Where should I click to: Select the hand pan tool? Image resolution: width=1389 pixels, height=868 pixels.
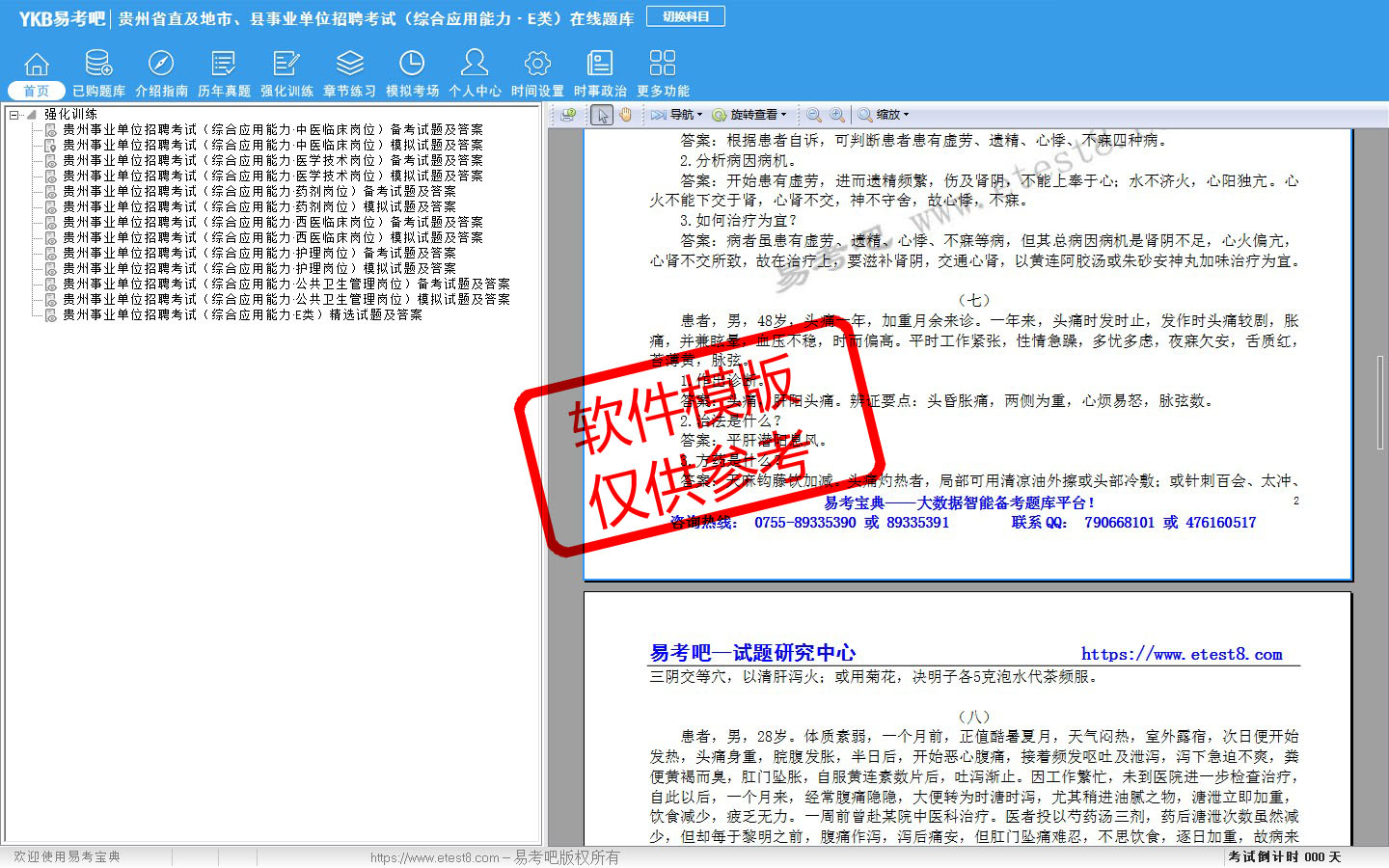[625, 115]
